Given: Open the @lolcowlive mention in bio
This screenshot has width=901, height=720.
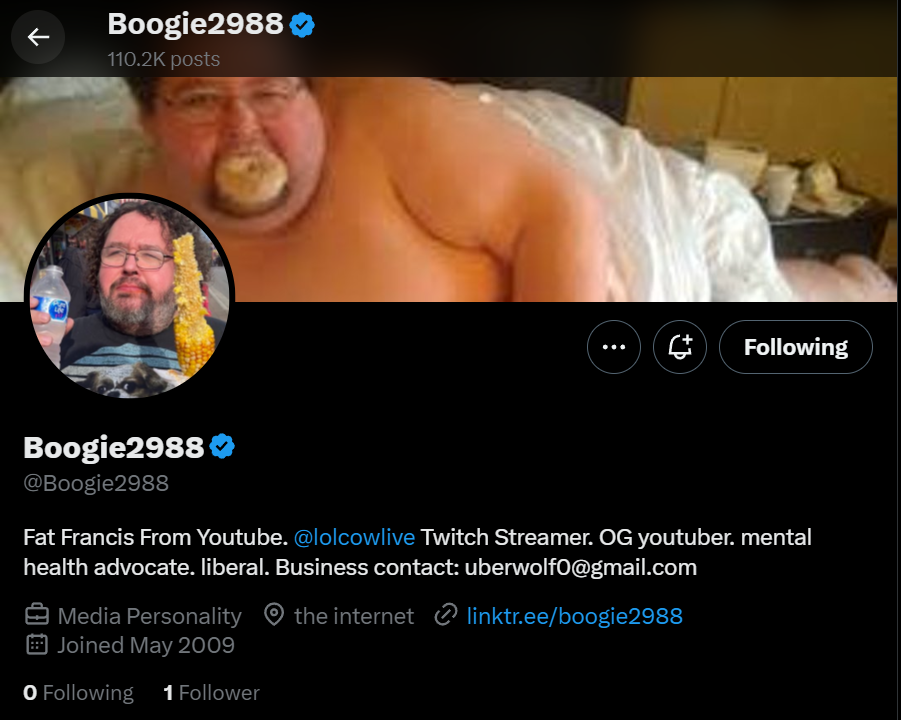Looking at the screenshot, I should point(354,537).
